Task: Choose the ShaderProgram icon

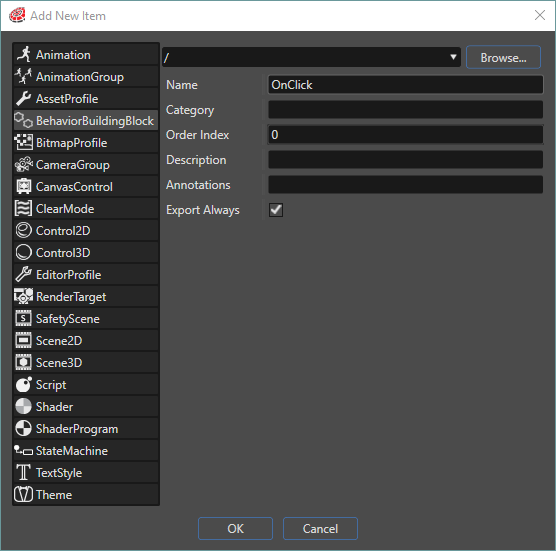Action: [x=23, y=429]
